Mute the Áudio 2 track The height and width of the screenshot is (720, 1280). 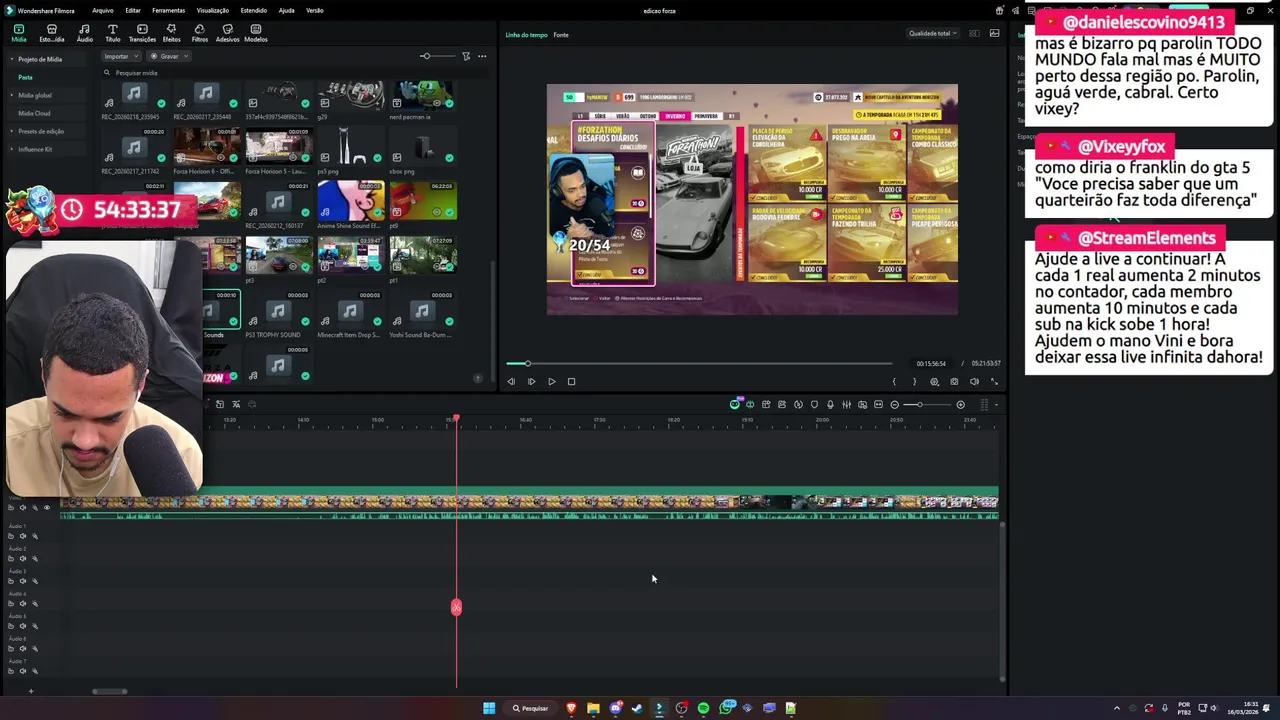click(x=23, y=558)
